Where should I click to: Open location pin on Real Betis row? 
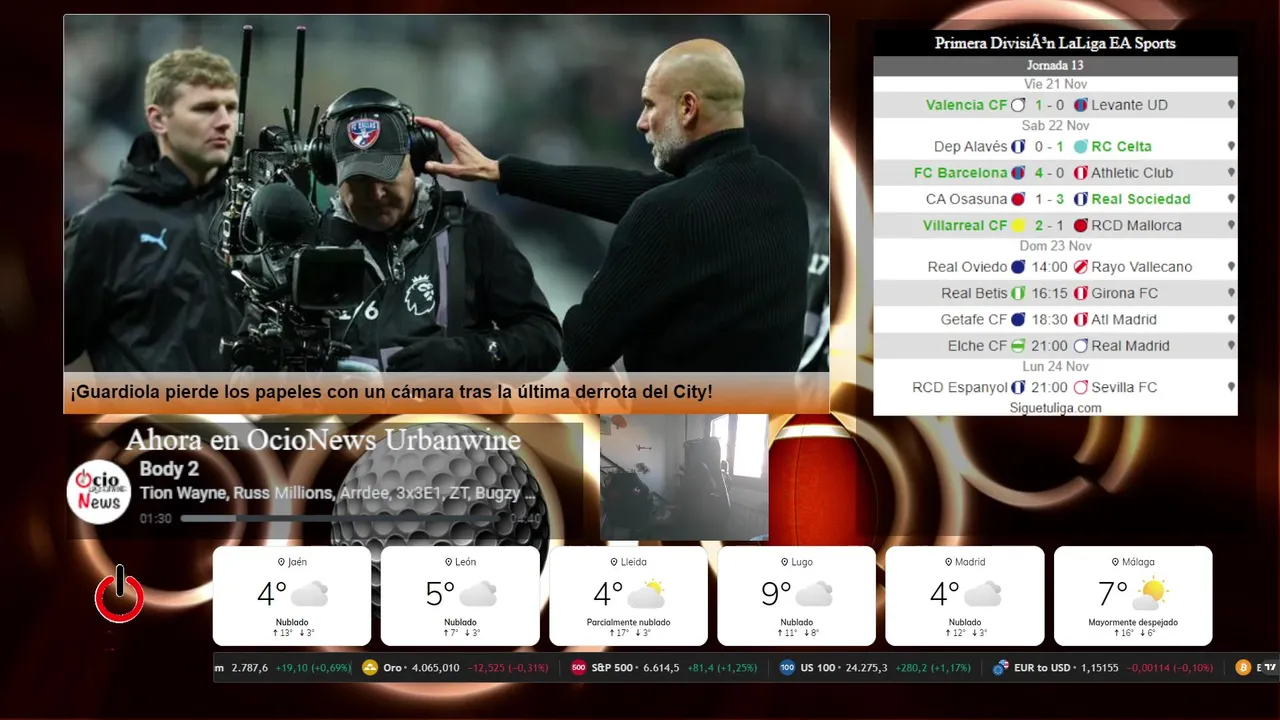click(x=1231, y=293)
